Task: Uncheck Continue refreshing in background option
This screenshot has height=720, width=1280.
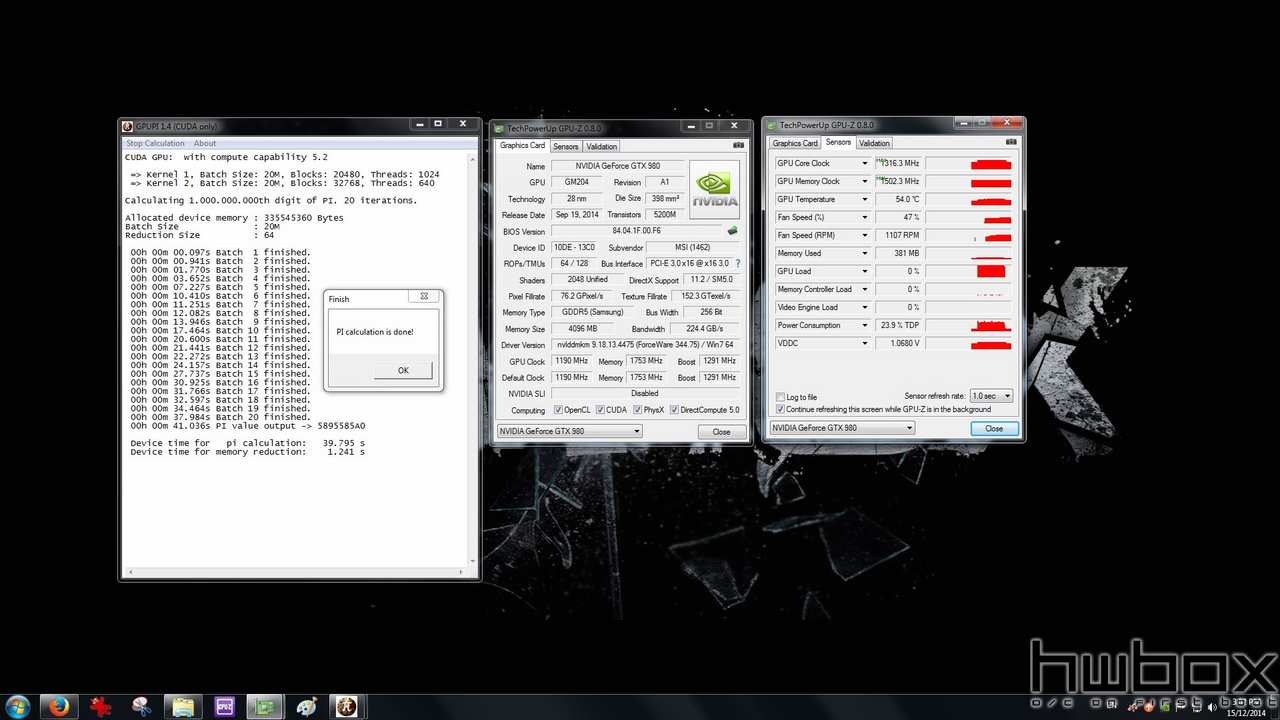Action: [x=781, y=409]
